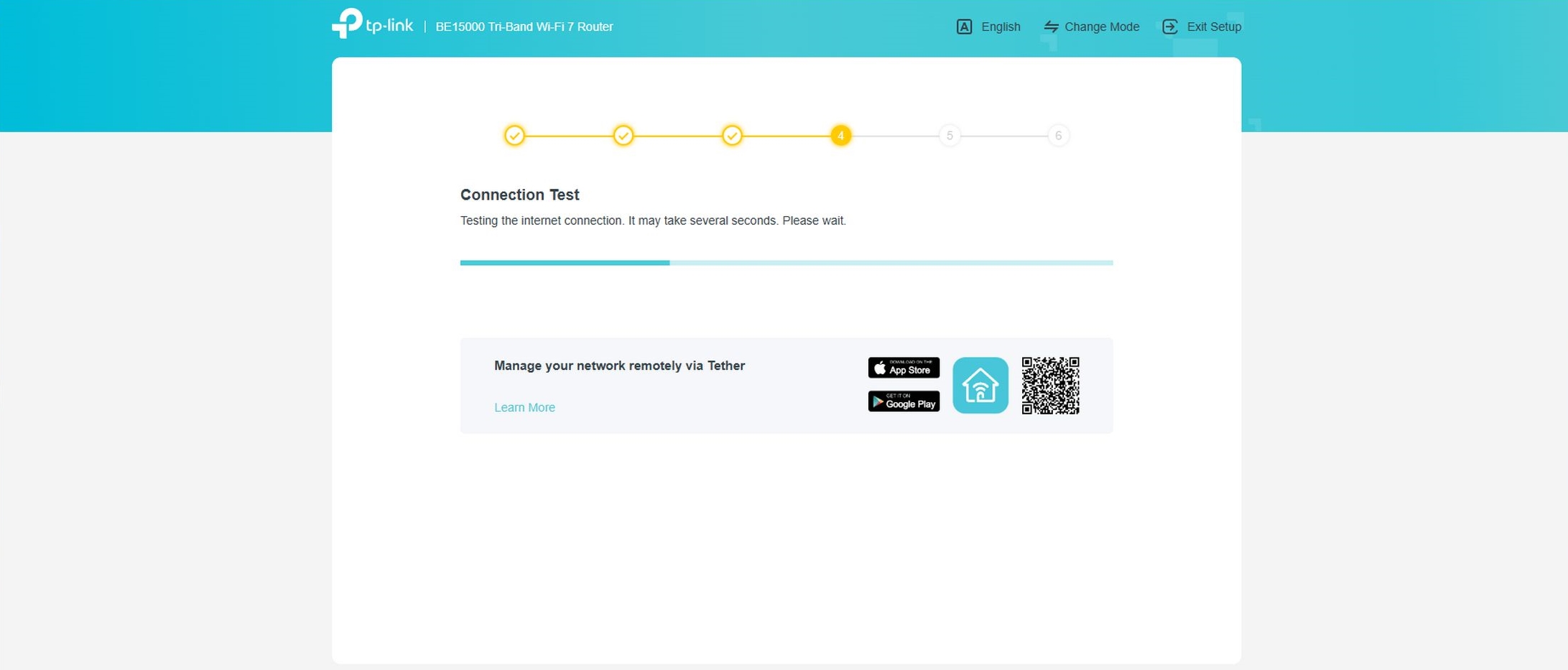The width and height of the screenshot is (1568, 670).
Task: Click the BE15000 Tri-Band router title
Action: [524, 27]
